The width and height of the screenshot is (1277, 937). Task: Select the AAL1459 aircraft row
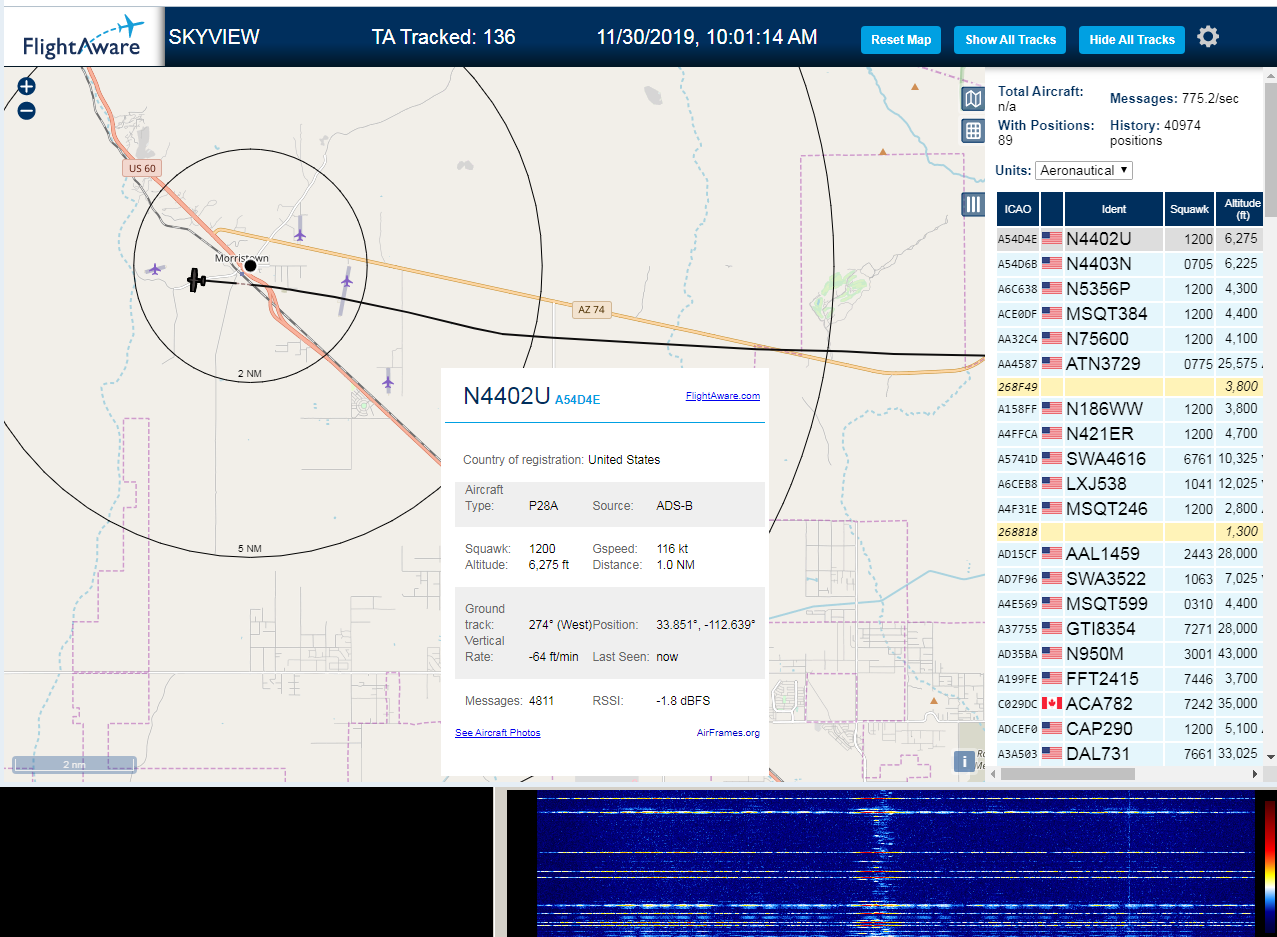click(1130, 554)
